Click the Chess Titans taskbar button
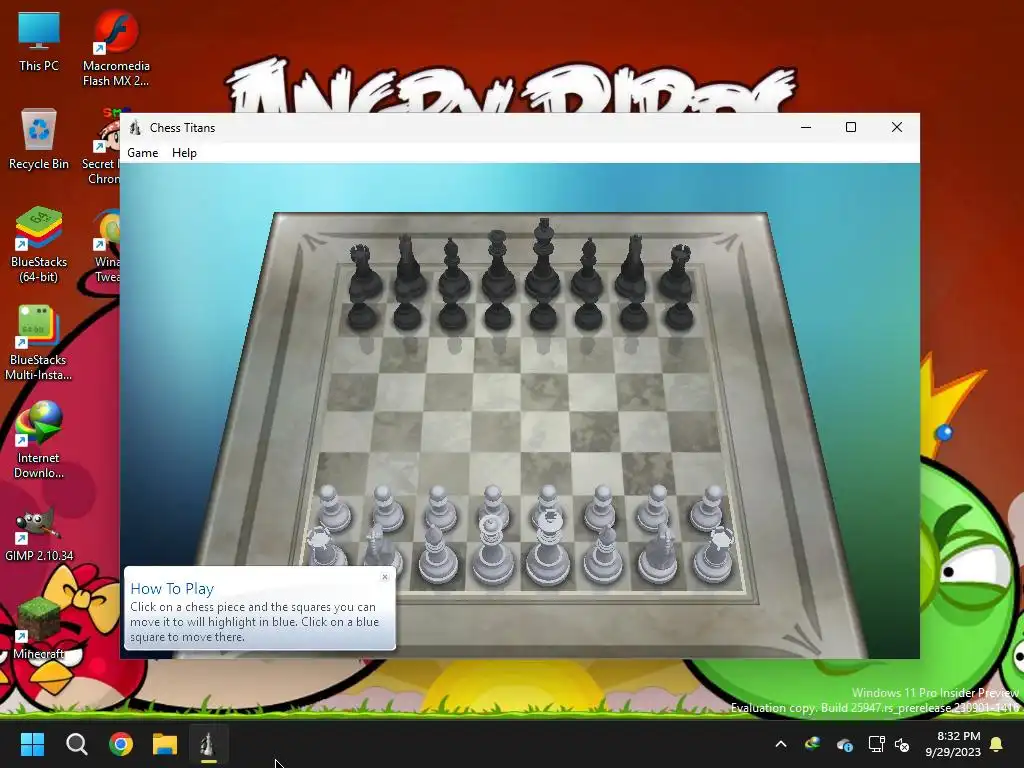 pyautogui.click(x=208, y=744)
